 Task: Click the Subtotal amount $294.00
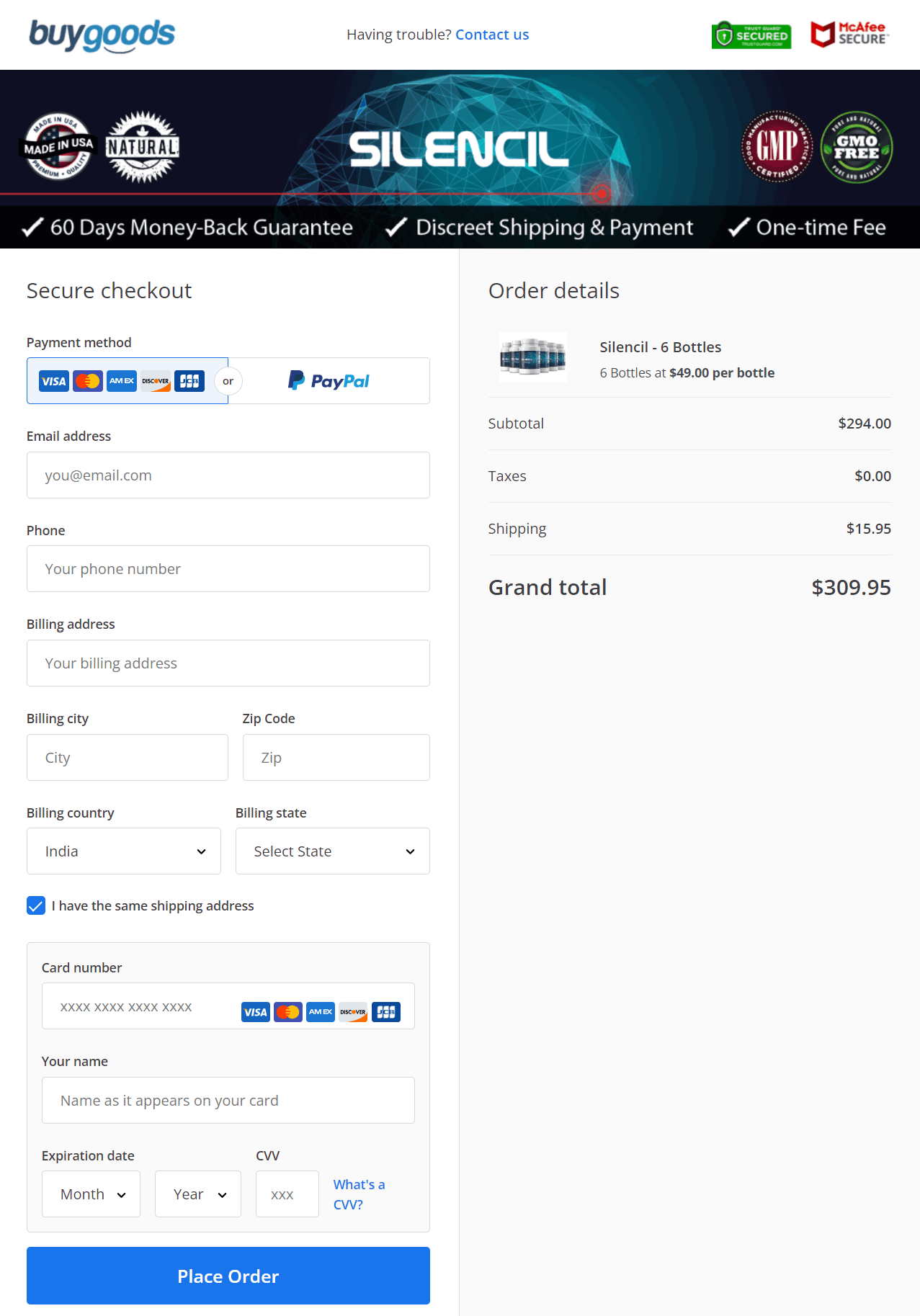pyautogui.click(x=865, y=424)
